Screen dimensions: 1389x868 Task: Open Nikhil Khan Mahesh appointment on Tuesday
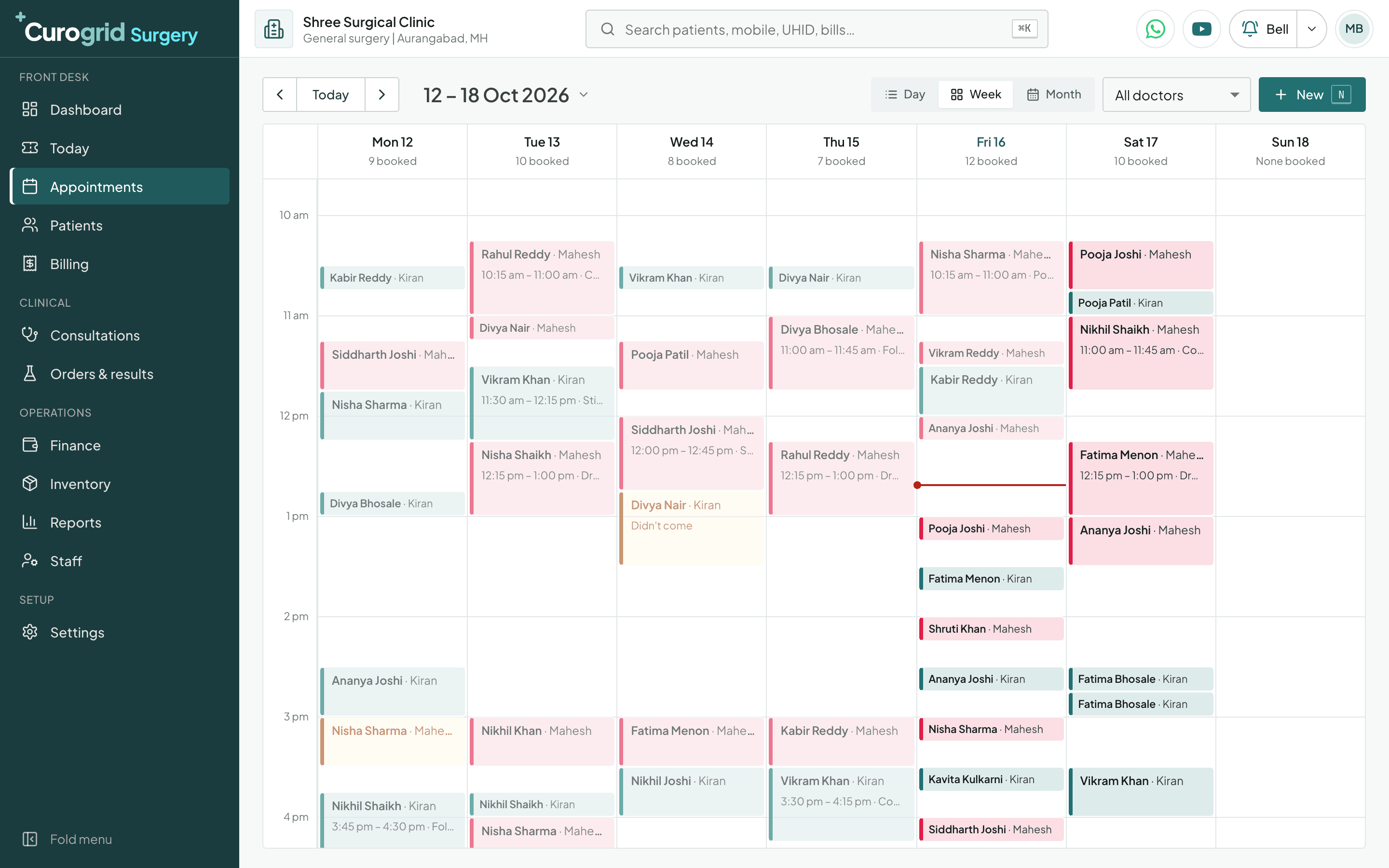pos(542,741)
